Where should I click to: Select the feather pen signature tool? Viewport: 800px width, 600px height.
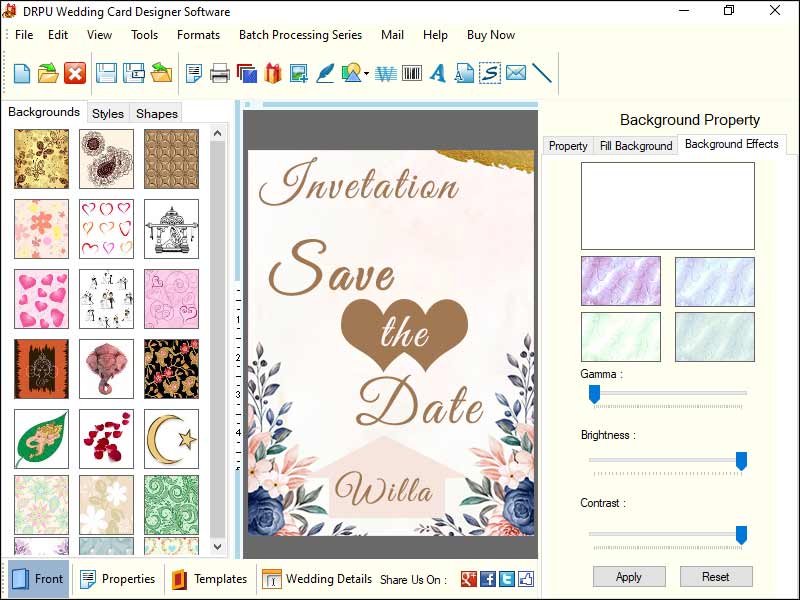[325, 73]
